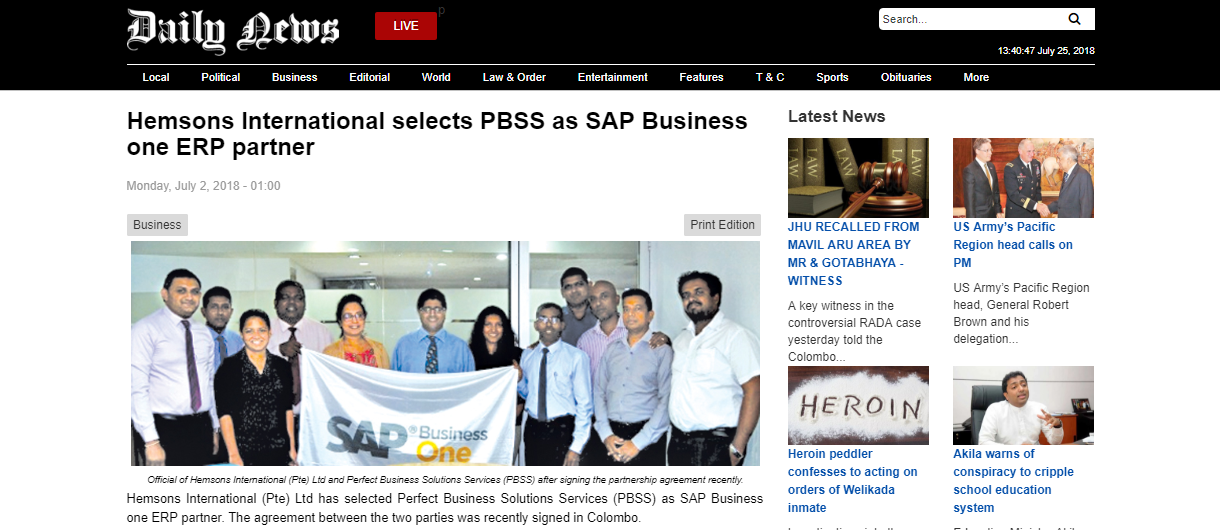Screen dimensions: 1220x530
Task: Open the Akila speaking thumbnail
Action: (x=1023, y=405)
